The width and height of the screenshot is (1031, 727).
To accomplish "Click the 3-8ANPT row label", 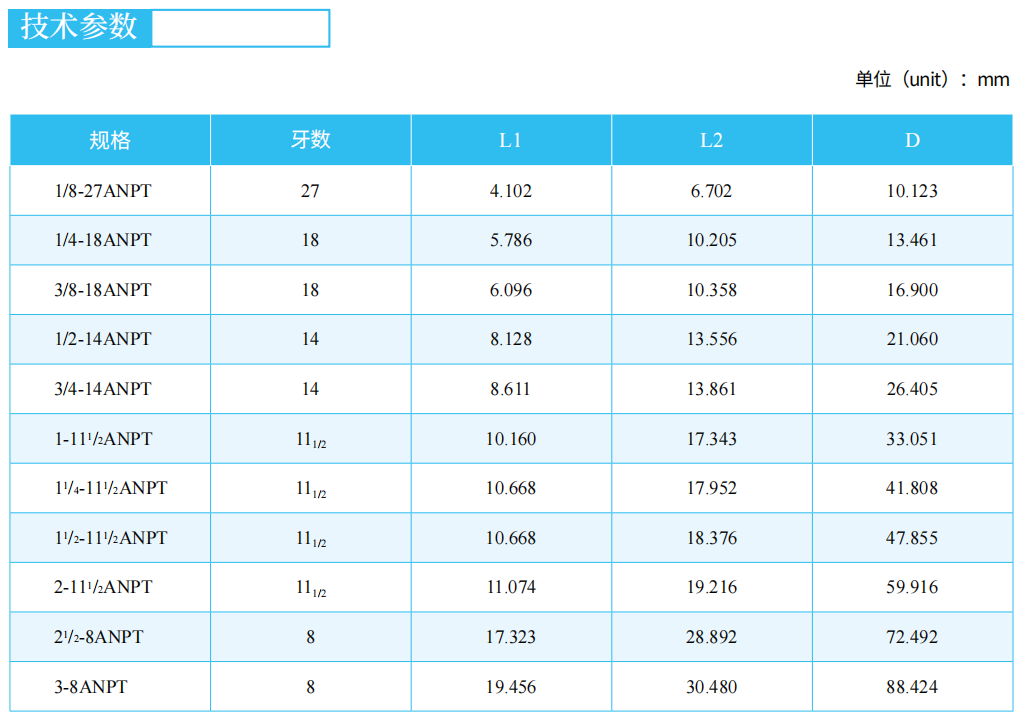I will tap(91, 687).
